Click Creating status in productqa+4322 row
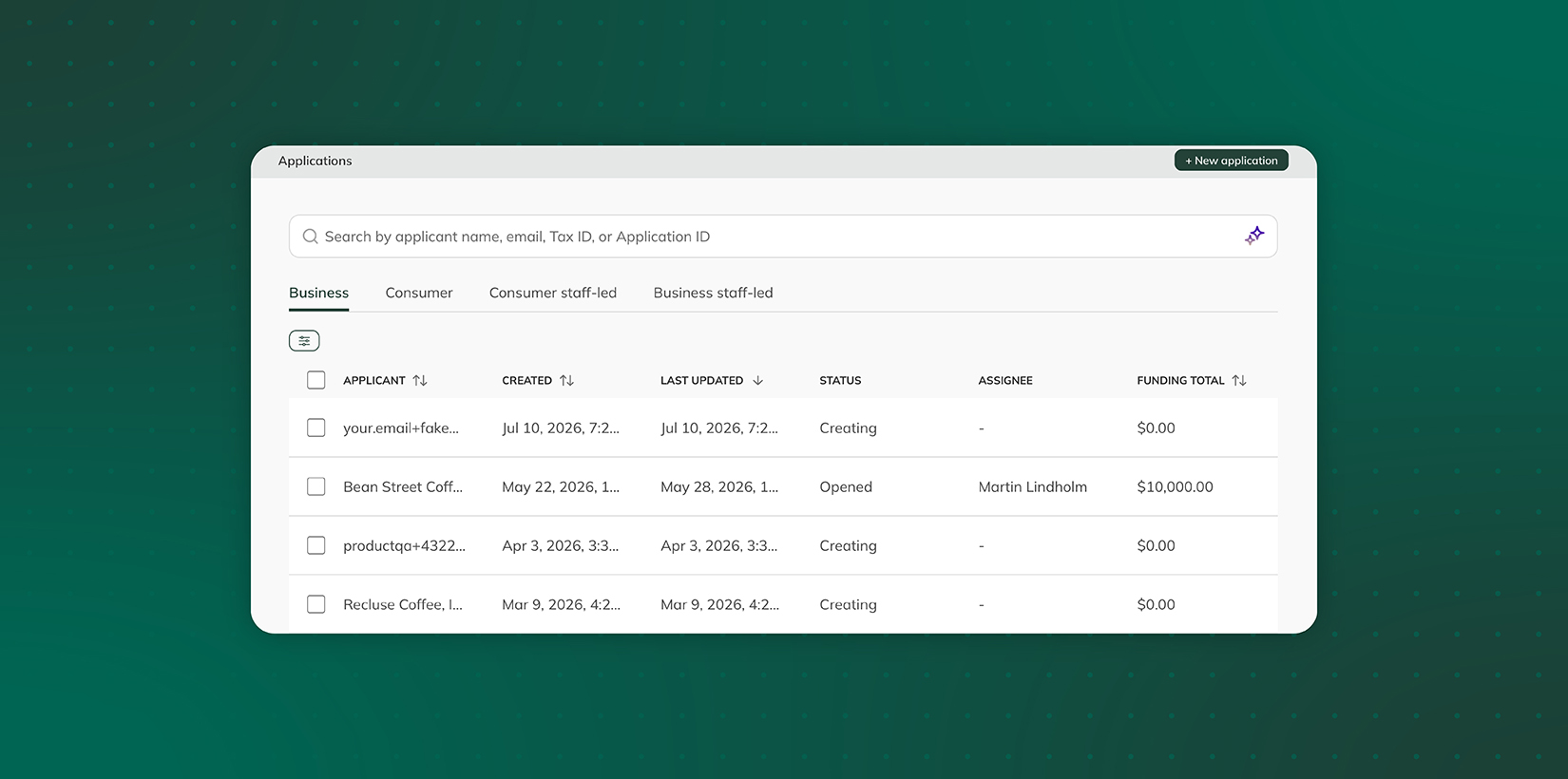The width and height of the screenshot is (1568, 779). (x=848, y=546)
